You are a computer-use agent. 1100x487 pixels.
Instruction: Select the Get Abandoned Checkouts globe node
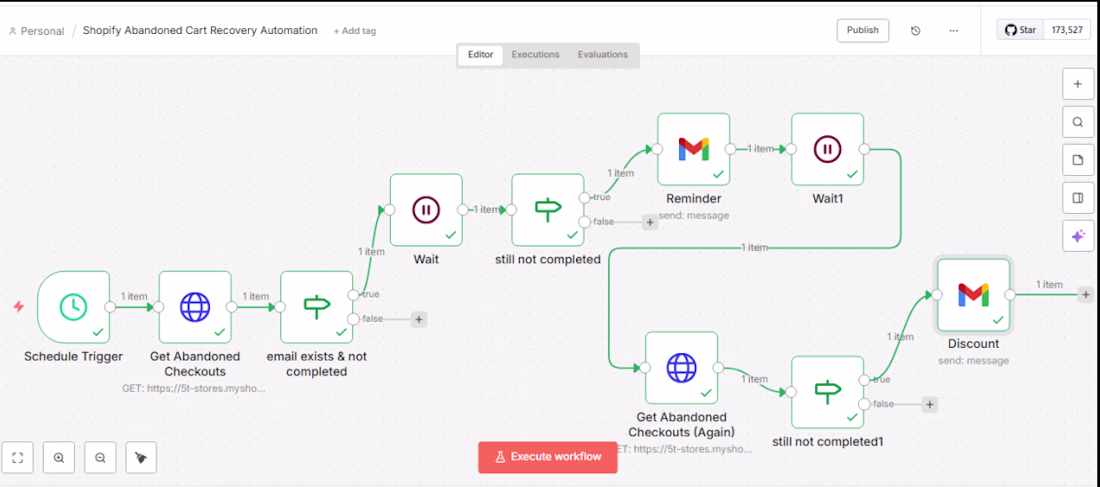(195, 307)
